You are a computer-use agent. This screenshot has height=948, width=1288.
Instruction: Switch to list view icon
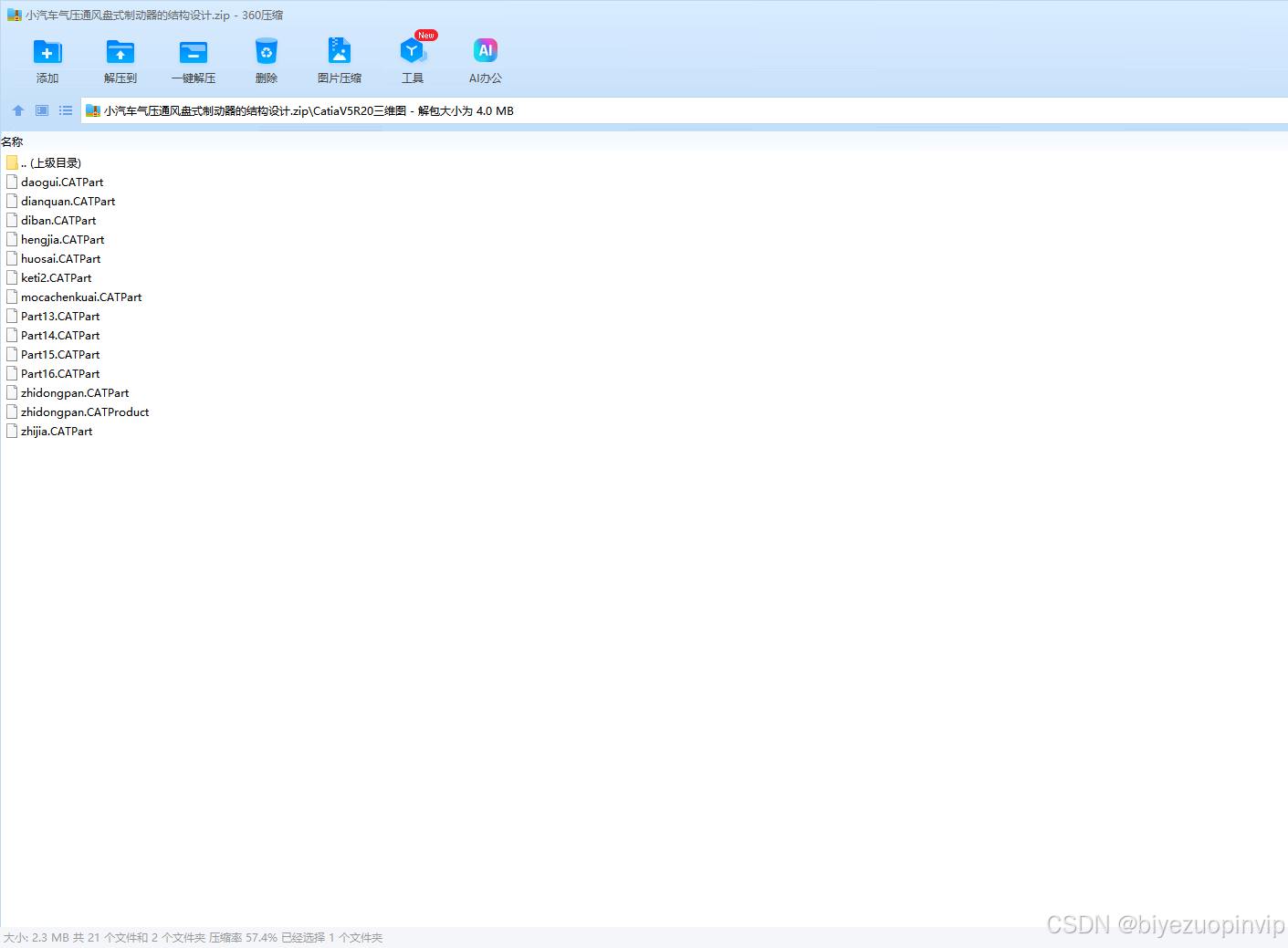coord(66,110)
